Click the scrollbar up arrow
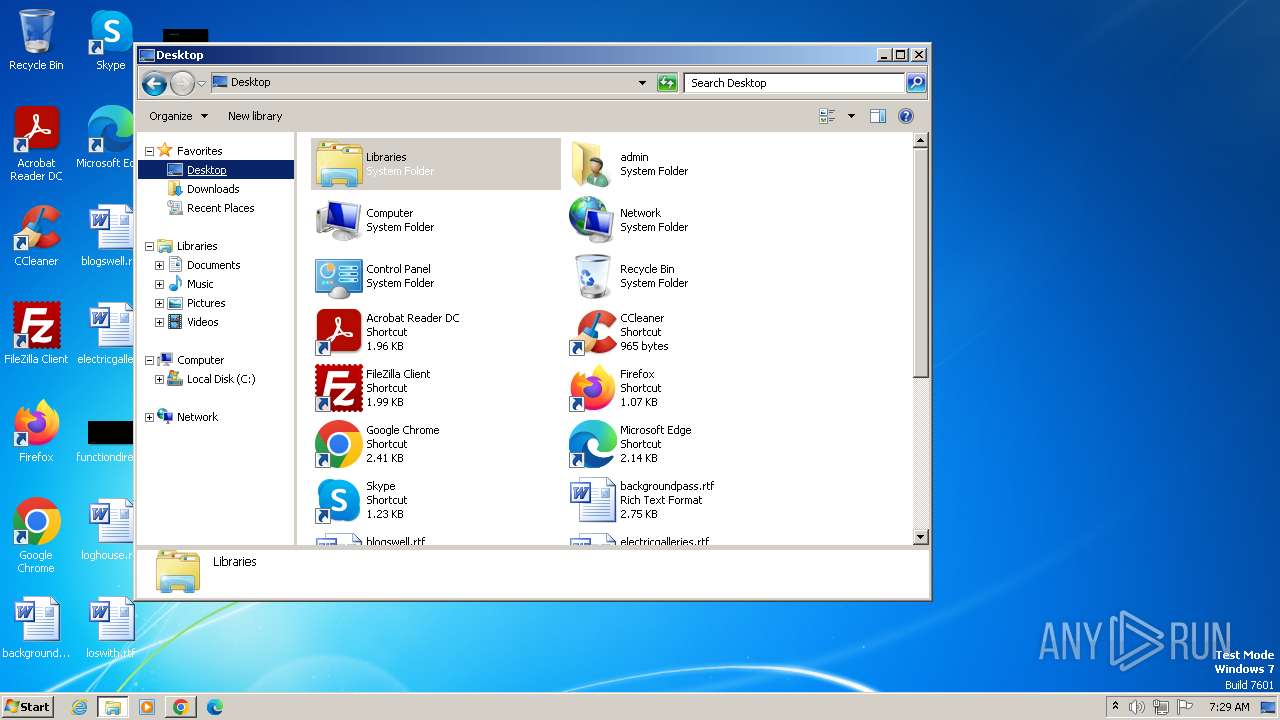This screenshot has height=720, width=1280. click(x=921, y=141)
